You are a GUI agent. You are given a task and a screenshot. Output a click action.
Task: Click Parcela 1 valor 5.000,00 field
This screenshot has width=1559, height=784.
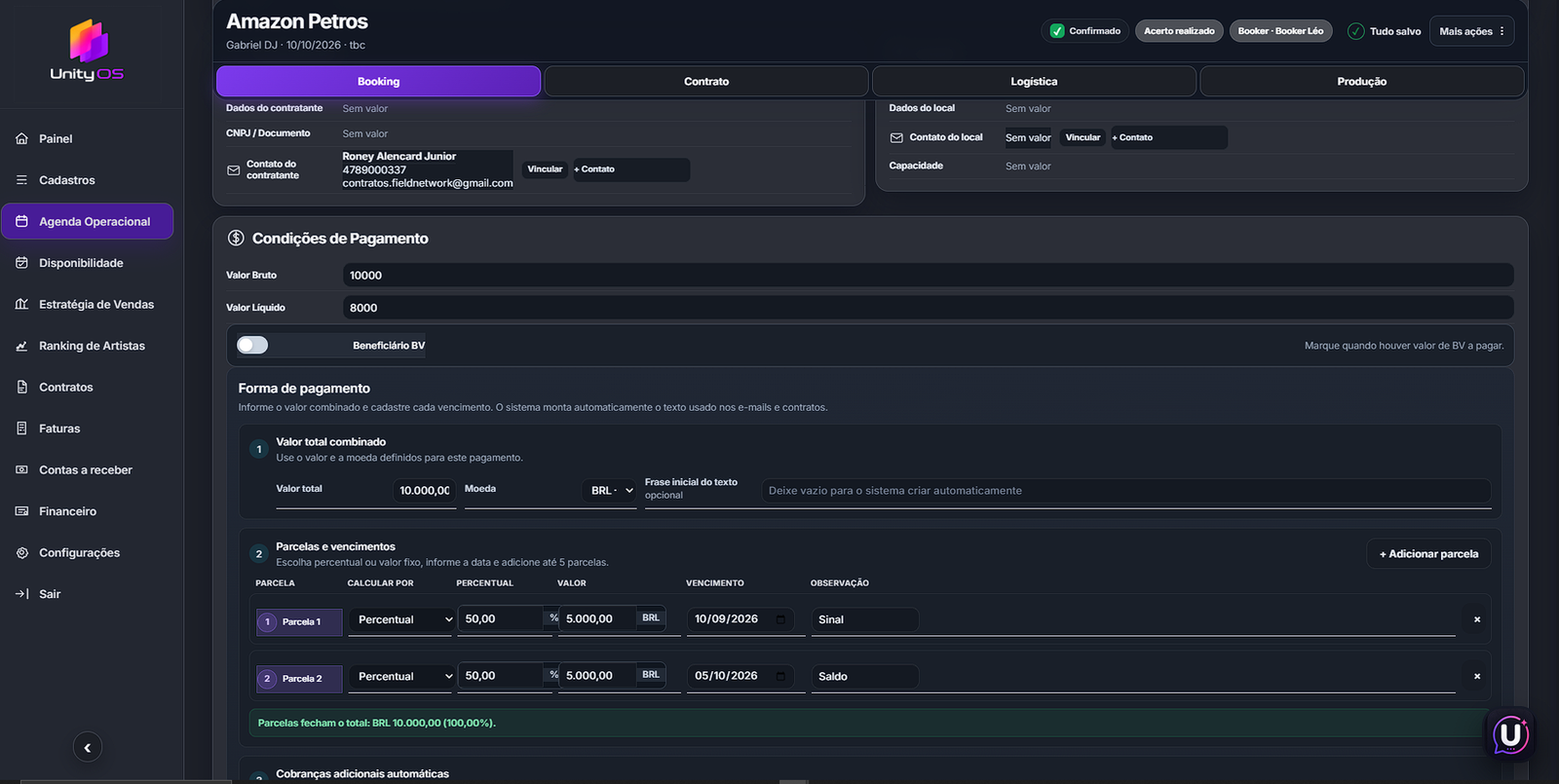pos(598,618)
